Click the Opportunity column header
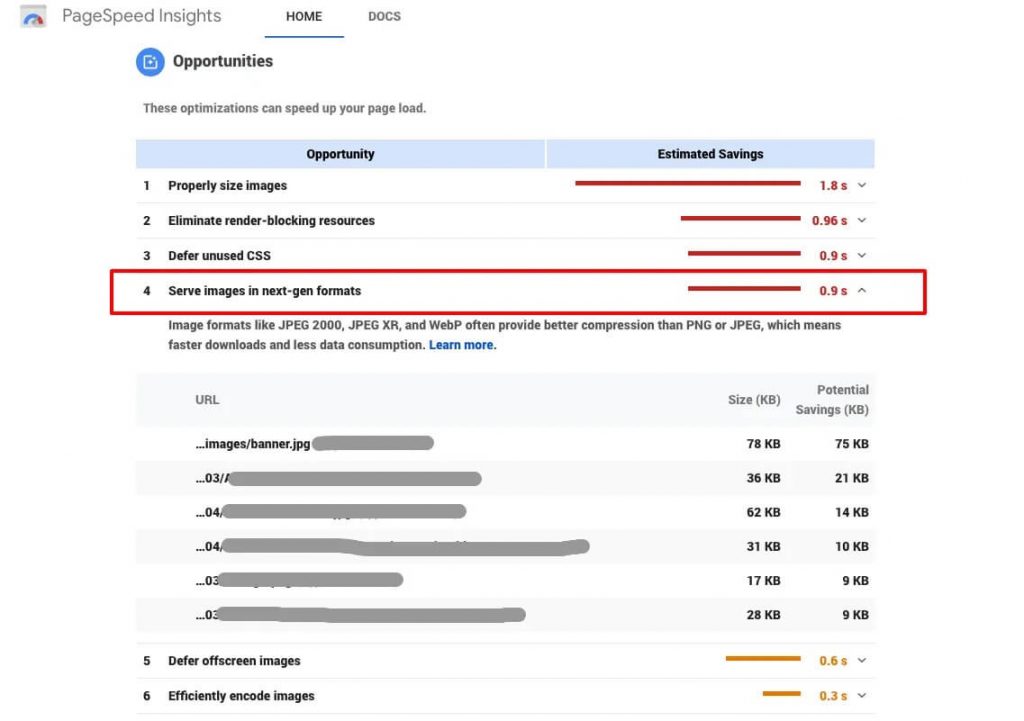This screenshot has width=1024, height=721. click(340, 154)
